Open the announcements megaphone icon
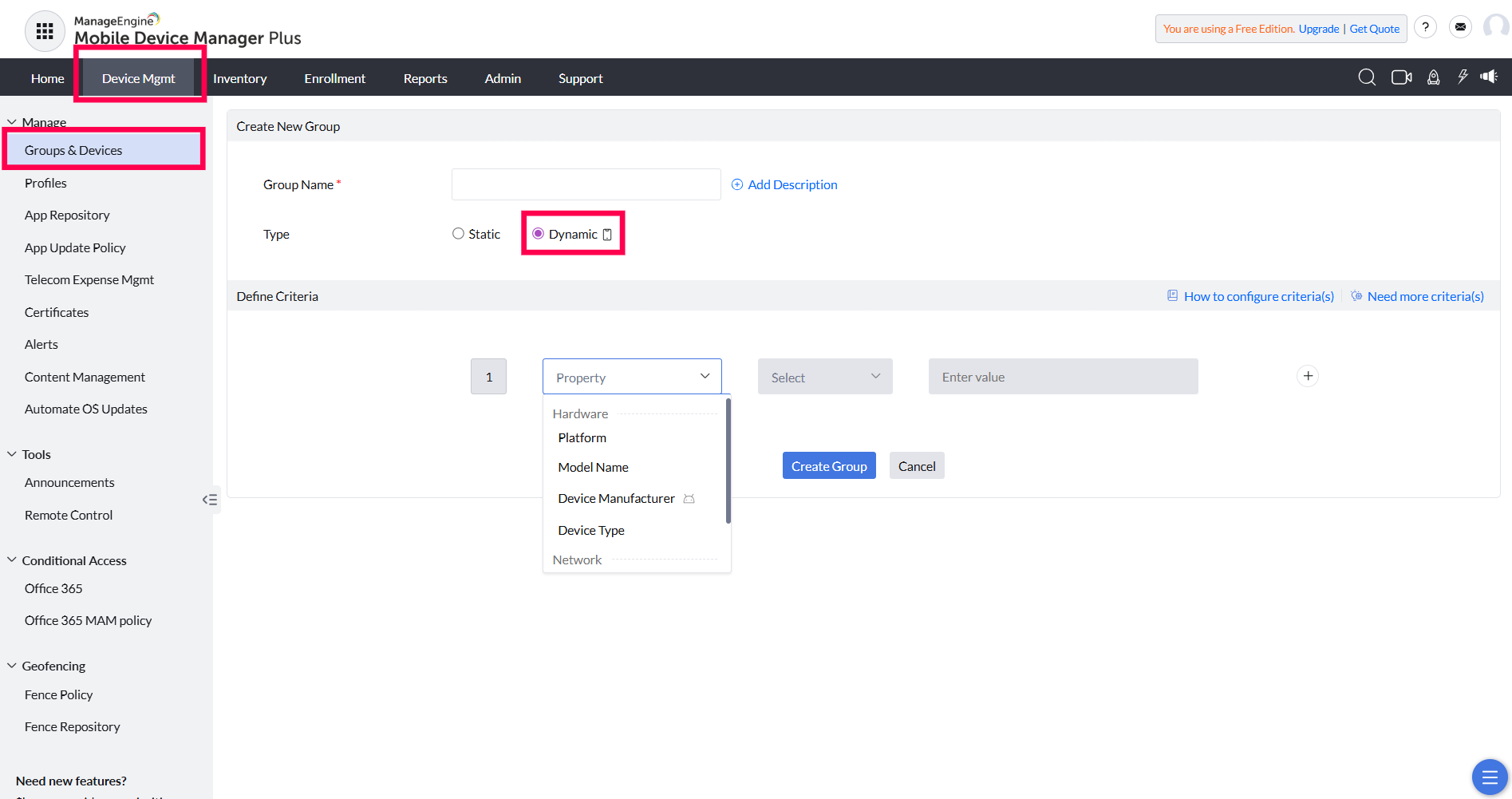 [1489, 77]
